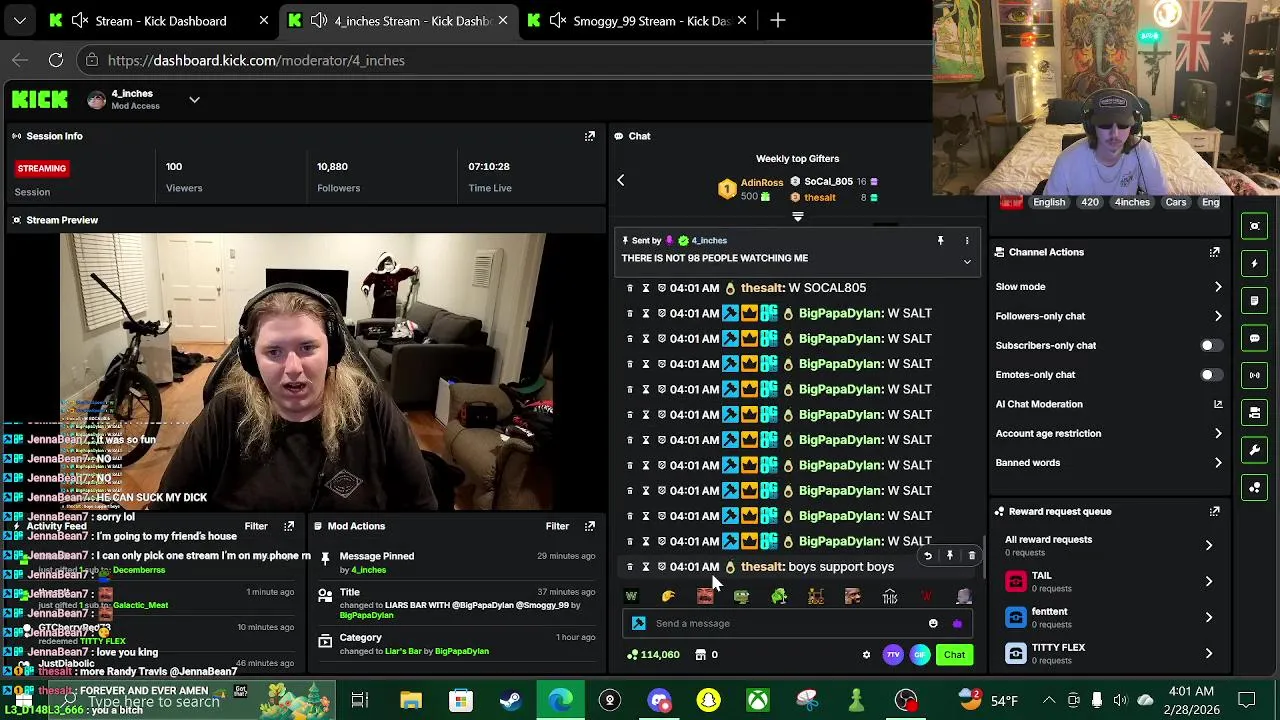Screen dimensions: 1280x720
Task: Open the Activity Feed Filter
Action: (x=256, y=526)
